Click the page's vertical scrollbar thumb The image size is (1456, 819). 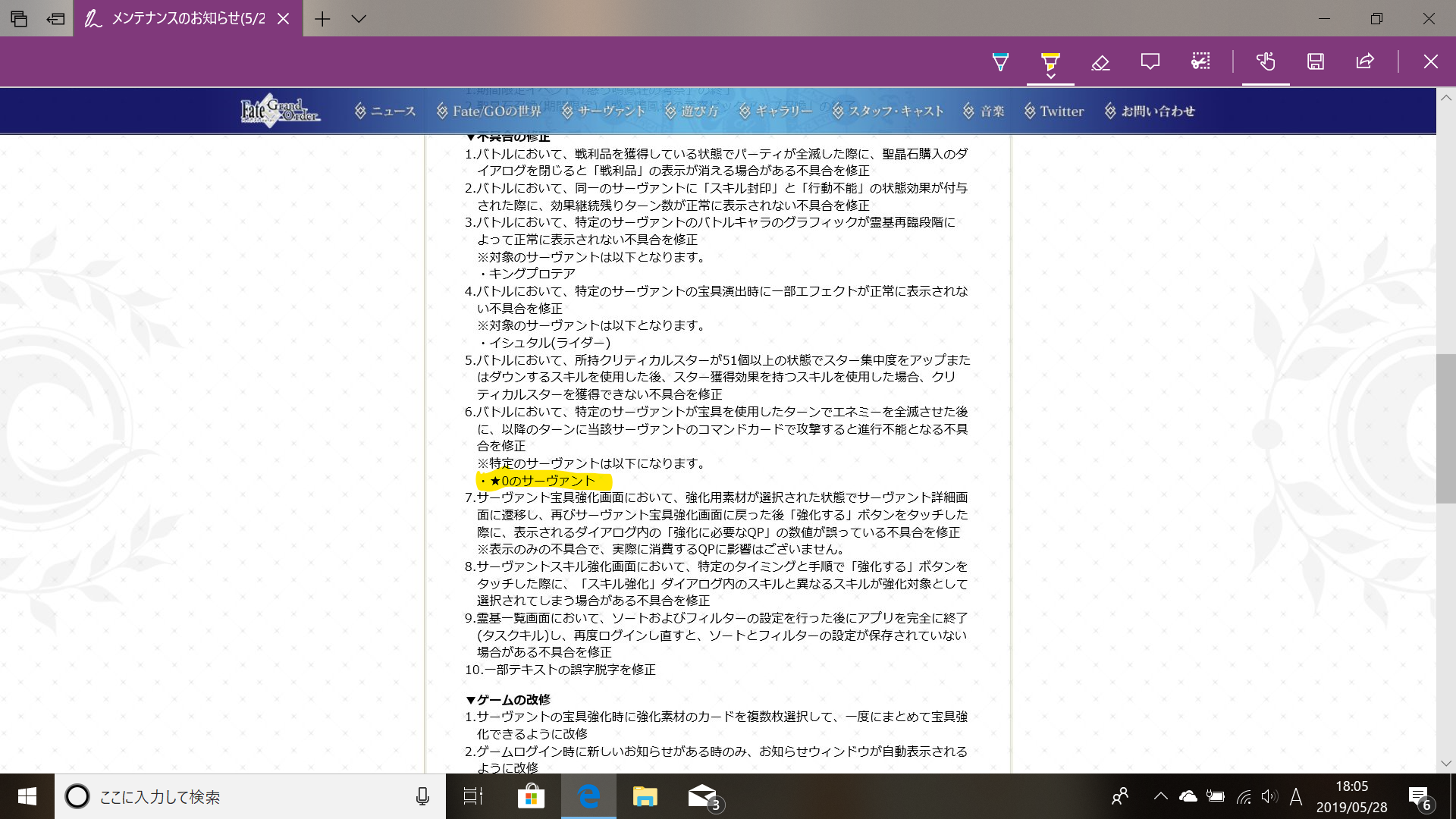pyautogui.click(x=1445, y=428)
